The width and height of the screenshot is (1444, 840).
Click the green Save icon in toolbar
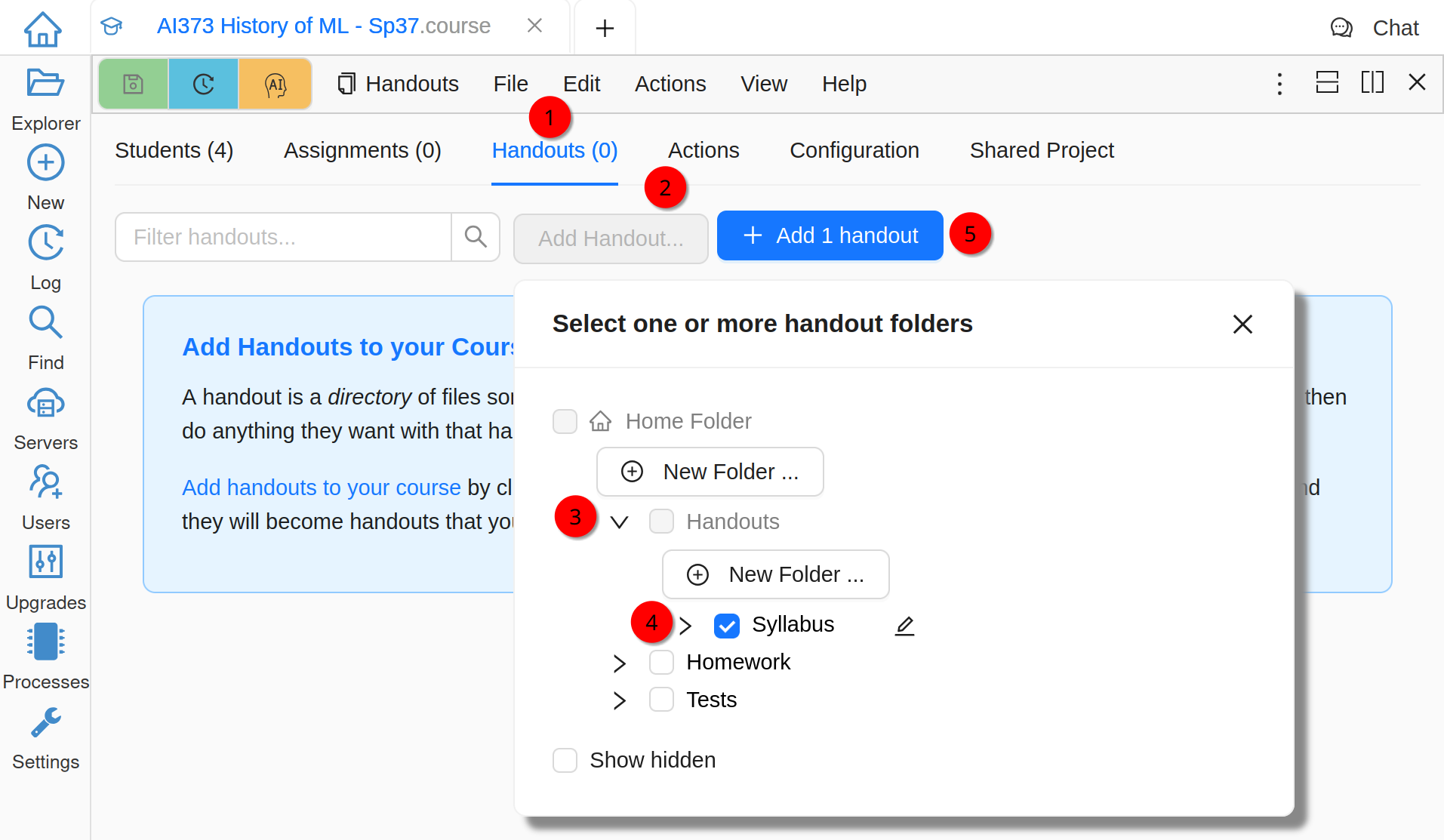pyautogui.click(x=134, y=84)
